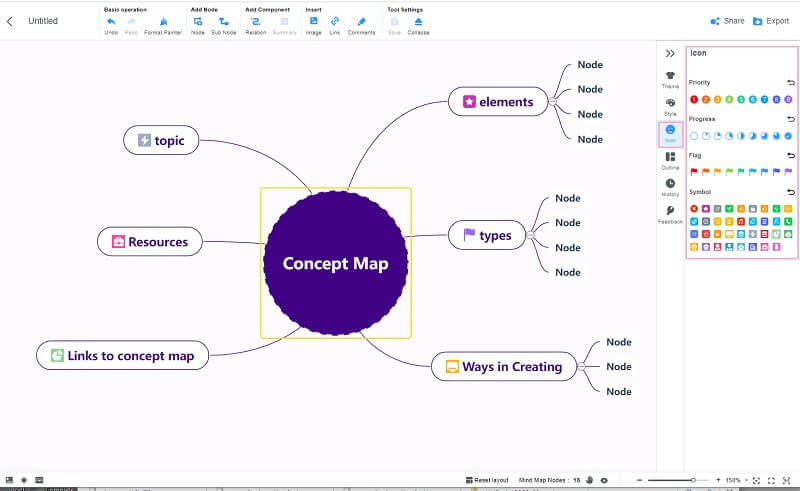Enter full screen with the bottom-right icon

click(771, 480)
